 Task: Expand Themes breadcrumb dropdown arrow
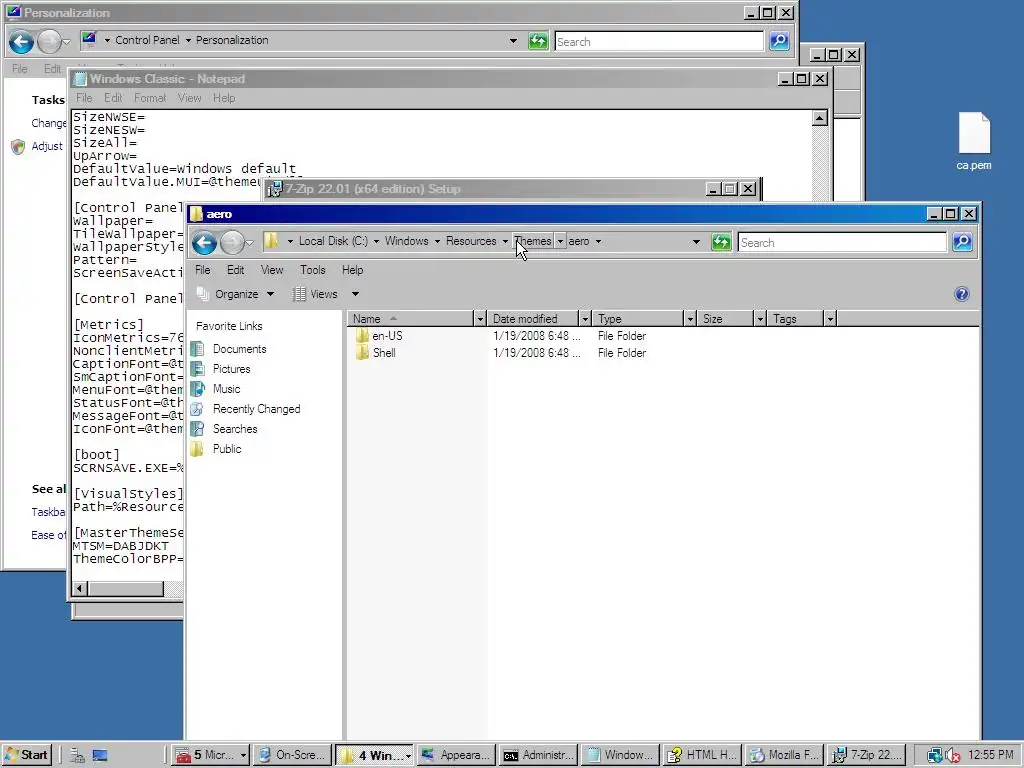560,241
